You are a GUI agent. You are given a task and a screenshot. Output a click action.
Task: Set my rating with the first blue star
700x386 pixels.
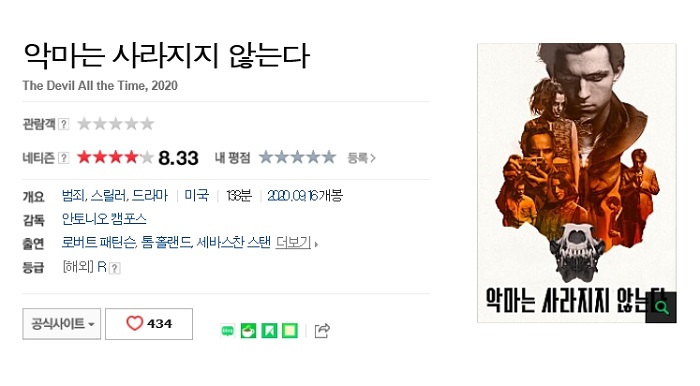coord(266,157)
